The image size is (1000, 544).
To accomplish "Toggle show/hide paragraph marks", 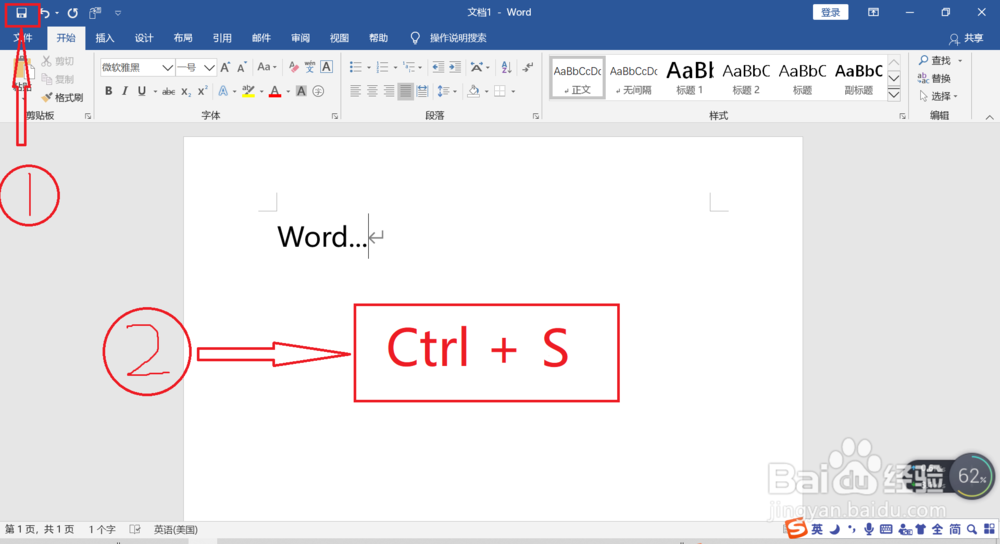I will click(x=528, y=67).
